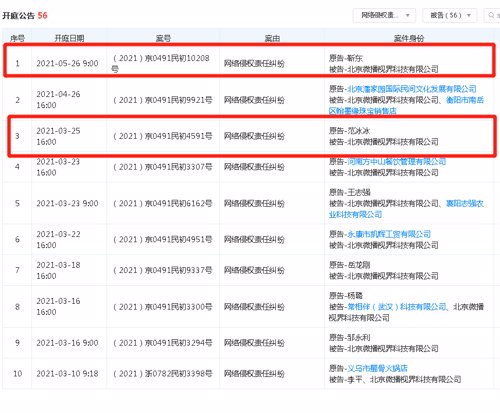Select case number (2021)京0491民初4591号
The width and height of the screenshot is (500, 413).
162,136
